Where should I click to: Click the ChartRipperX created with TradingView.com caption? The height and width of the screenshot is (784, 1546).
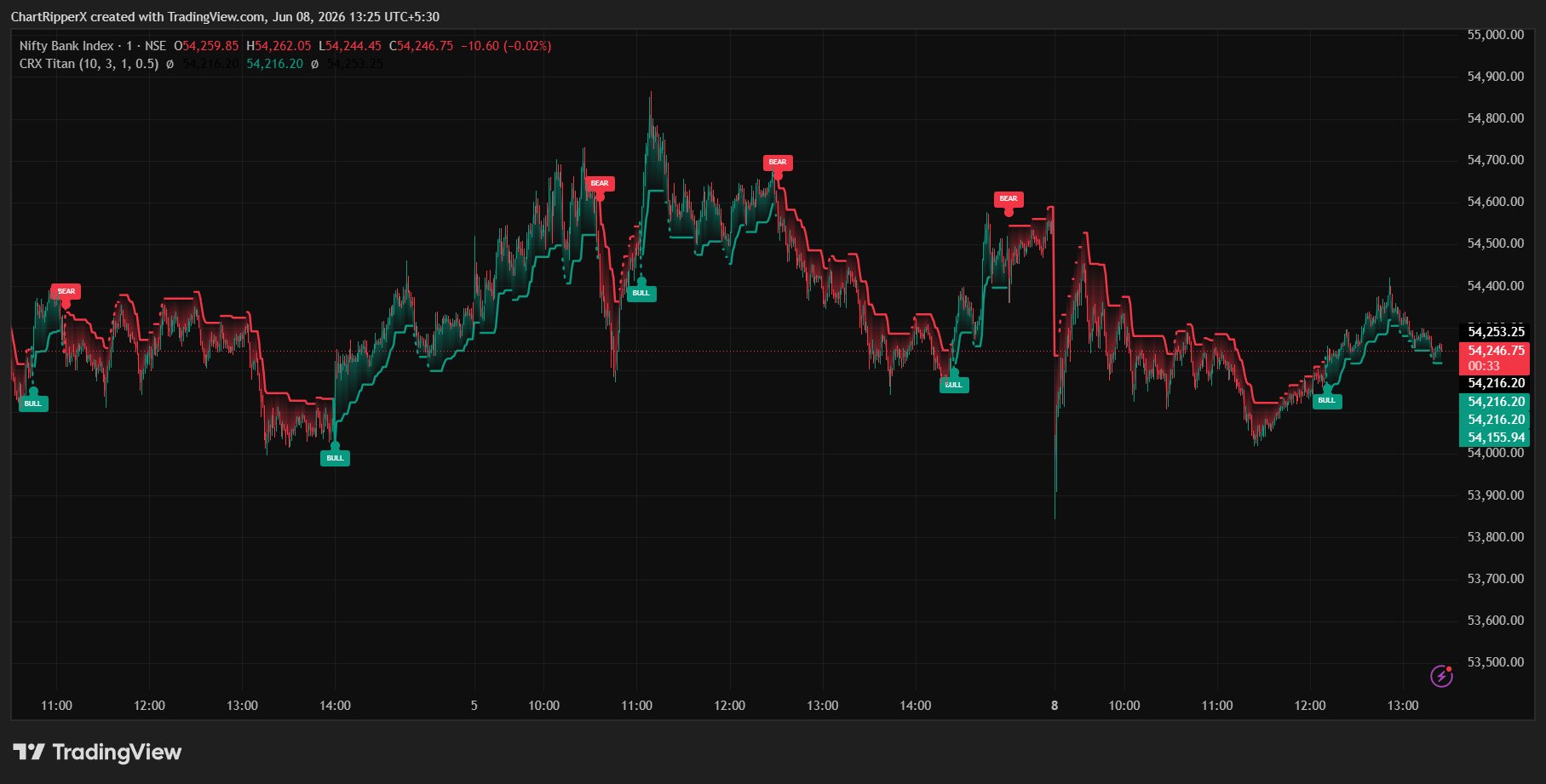click(x=225, y=17)
